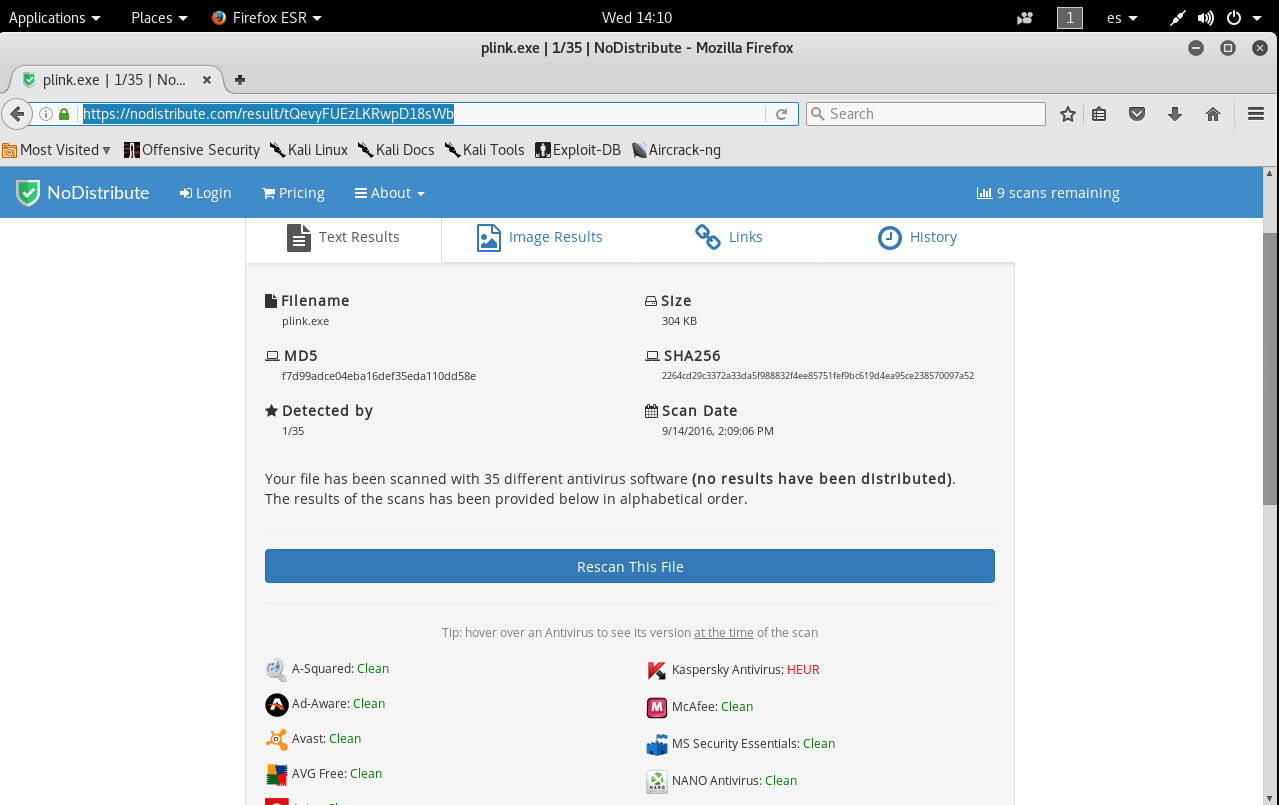Click the Rescan This File button
The height and width of the screenshot is (805, 1279).
tap(630, 566)
